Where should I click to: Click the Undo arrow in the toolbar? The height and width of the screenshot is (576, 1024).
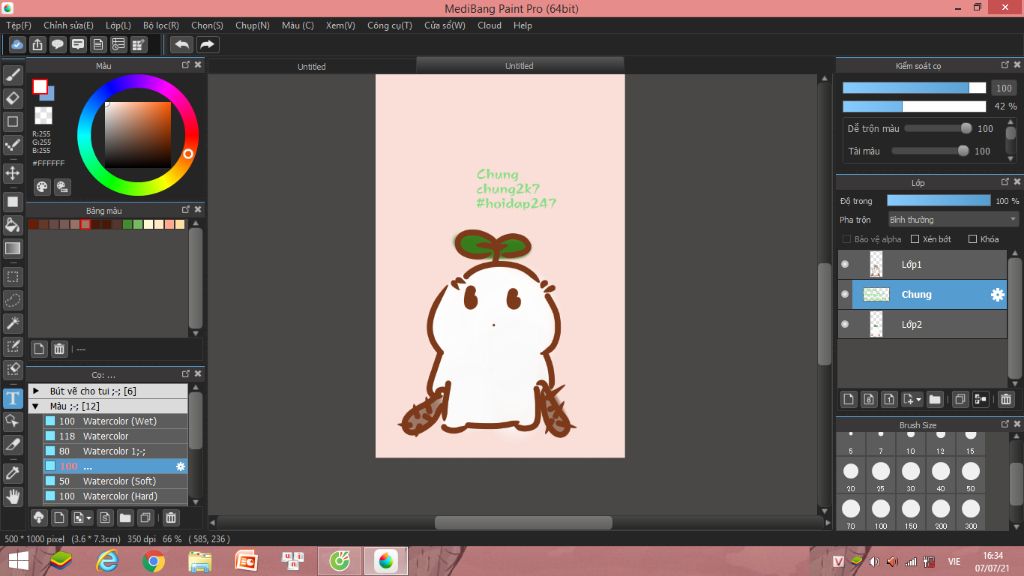tap(182, 44)
